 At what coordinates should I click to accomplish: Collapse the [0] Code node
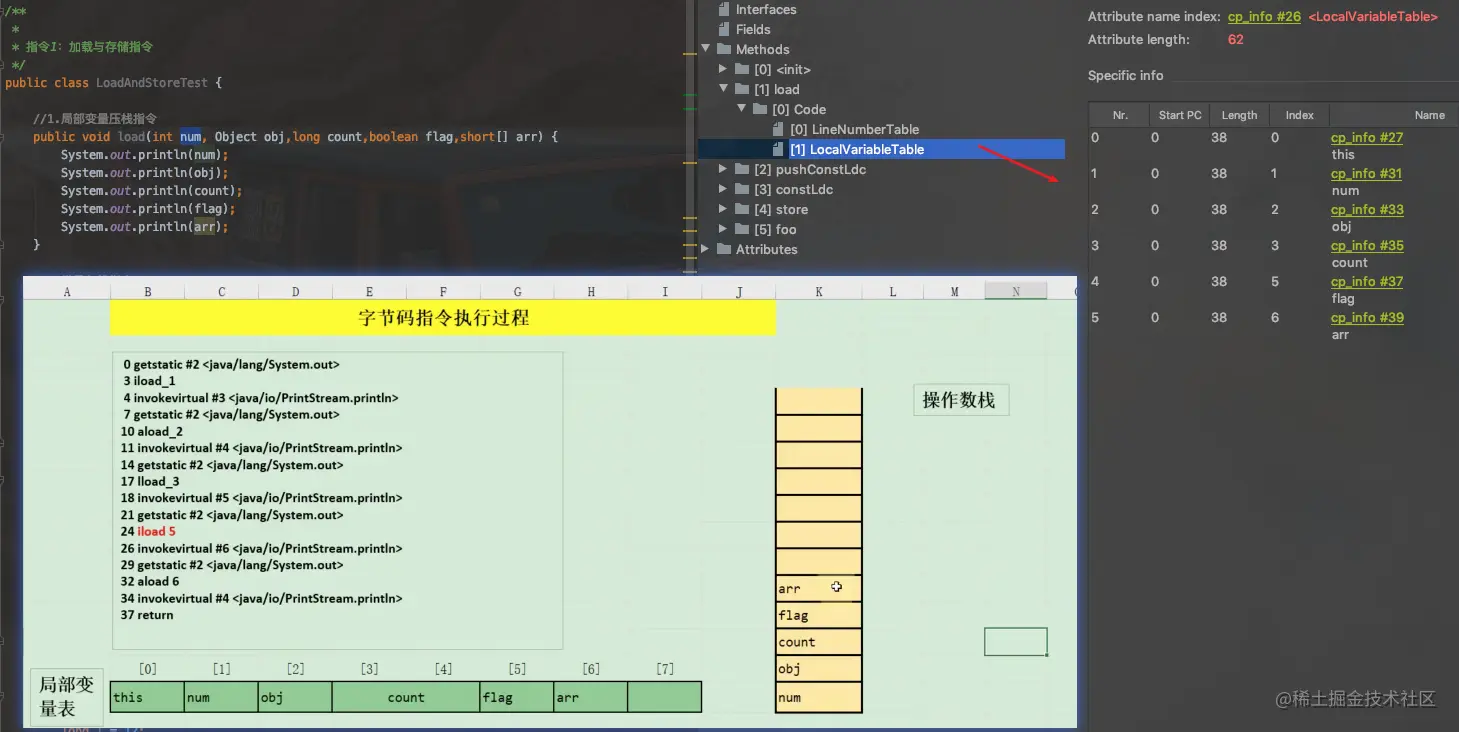pyautogui.click(x=742, y=109)
